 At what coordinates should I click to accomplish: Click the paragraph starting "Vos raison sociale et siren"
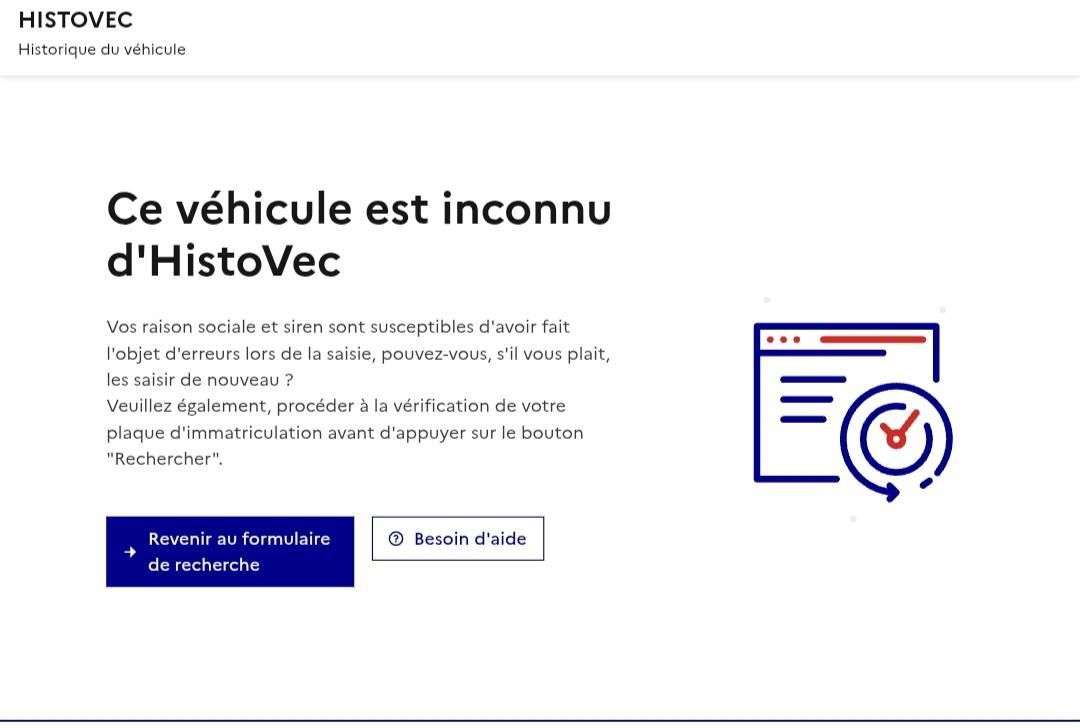(x=358, y=393)
